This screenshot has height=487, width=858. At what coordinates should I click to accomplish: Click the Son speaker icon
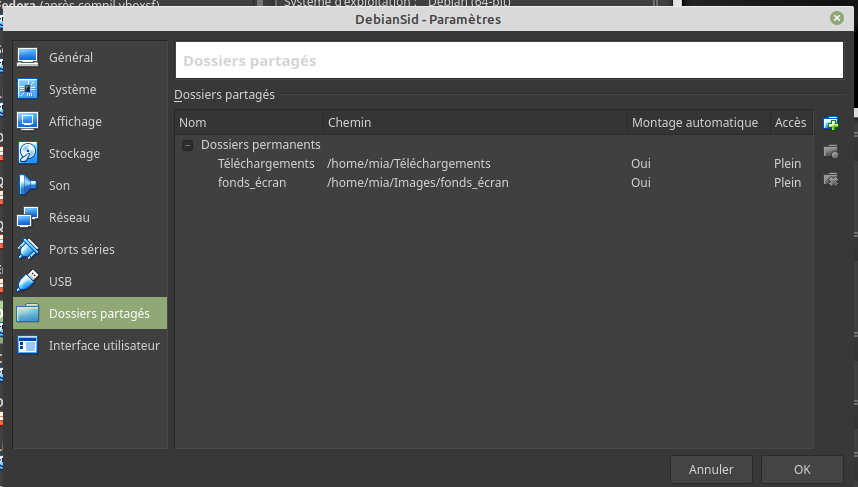[x=27, y=185]
